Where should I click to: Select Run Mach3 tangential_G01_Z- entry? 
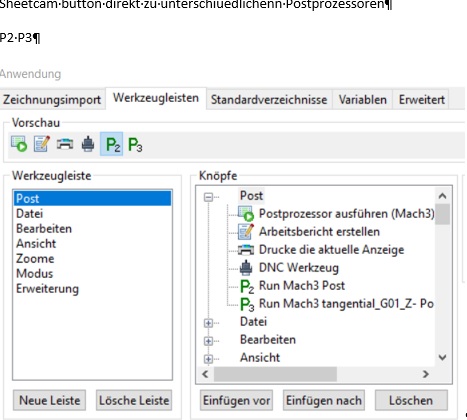click(x=346, y=304)
